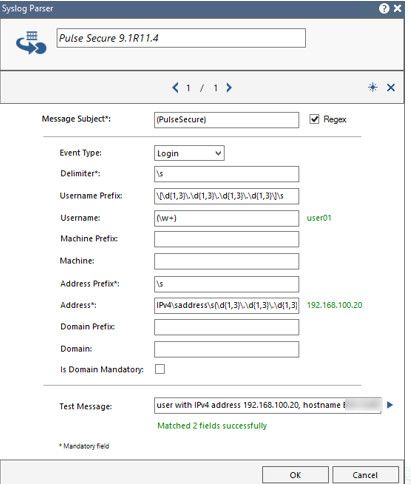Edit the parser name Pulse Secure field
The image size is (411, 484).
pos(181,38)
